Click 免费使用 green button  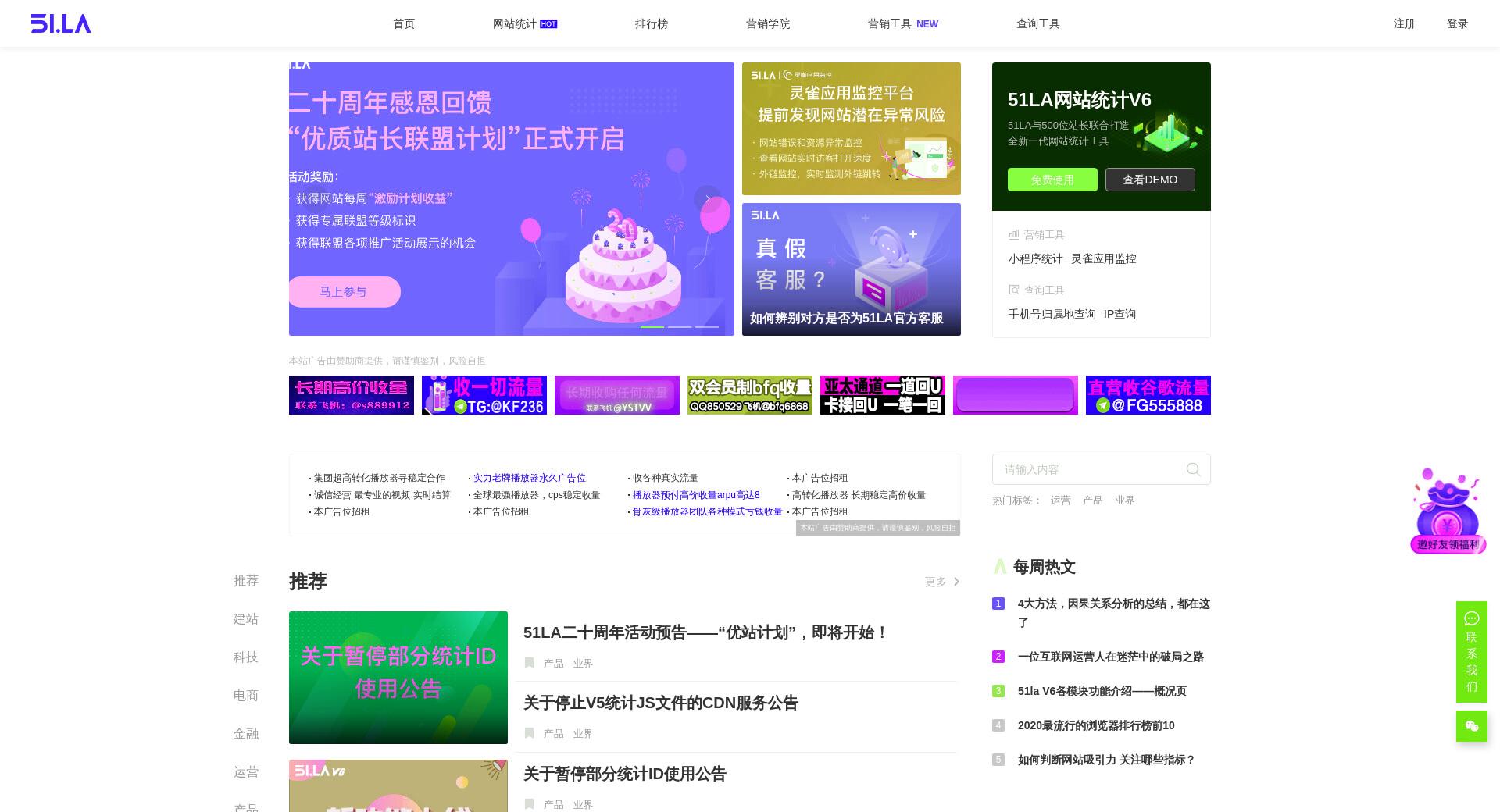(1052, 180)
